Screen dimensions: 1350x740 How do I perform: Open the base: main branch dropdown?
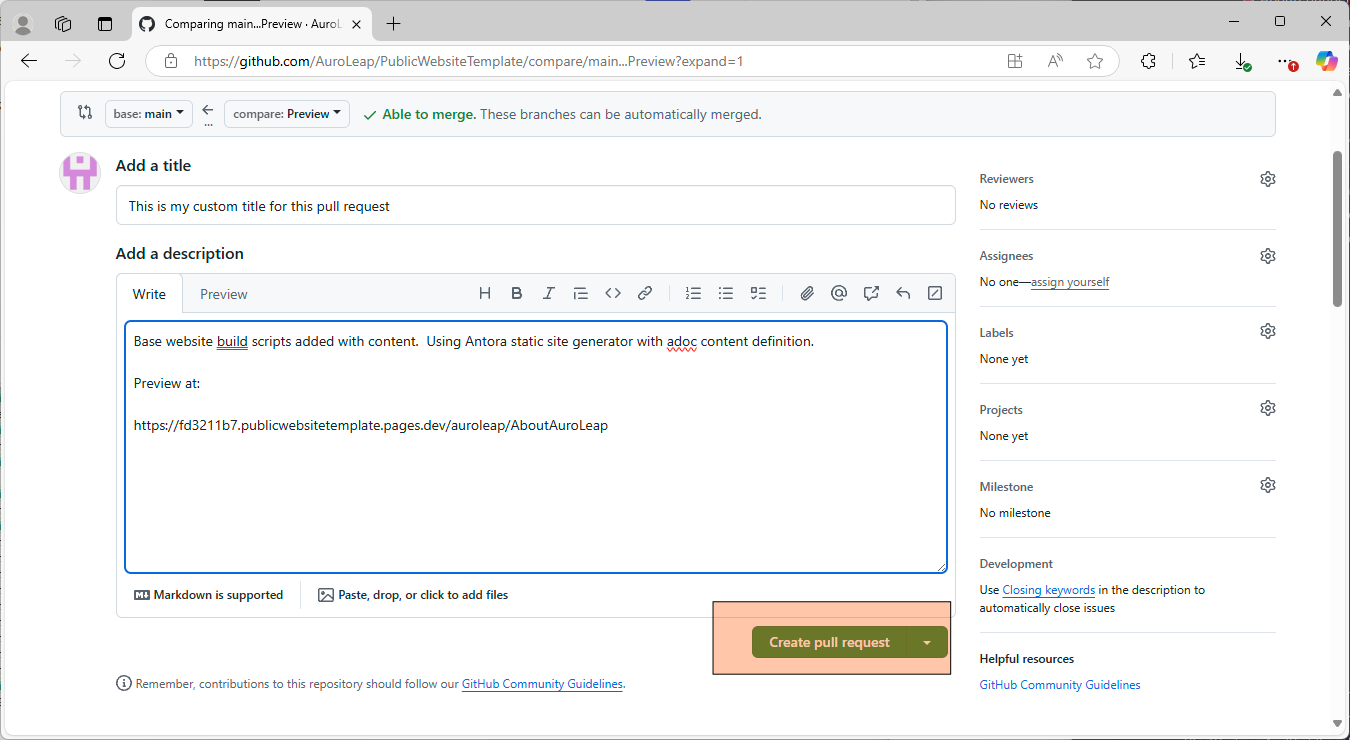[x=149, y=114]
